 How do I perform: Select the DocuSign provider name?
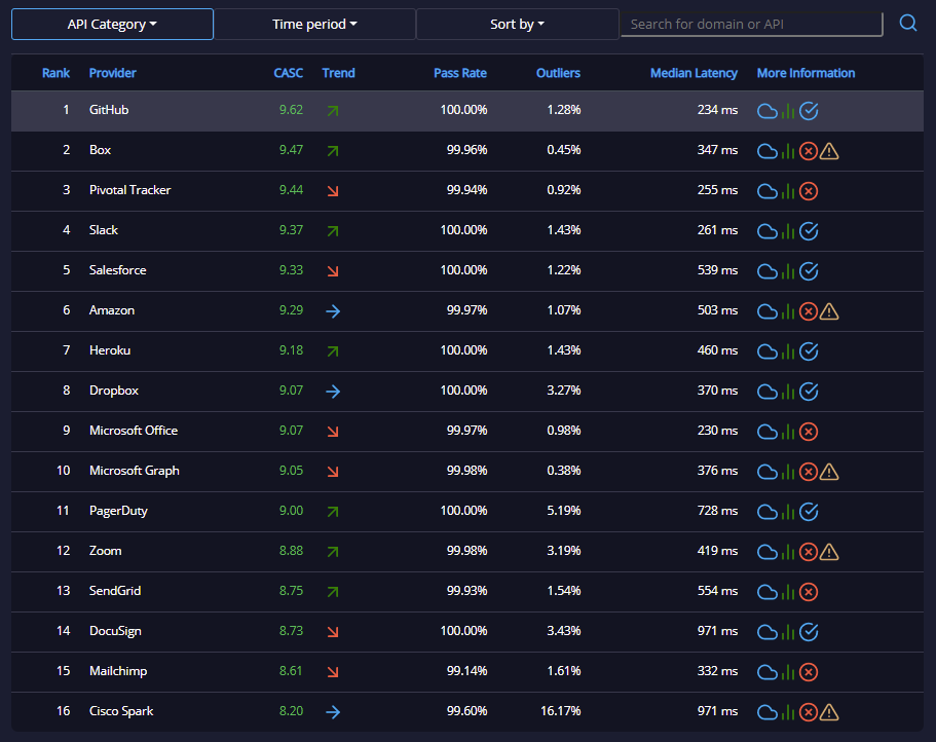tap(115, 631)
